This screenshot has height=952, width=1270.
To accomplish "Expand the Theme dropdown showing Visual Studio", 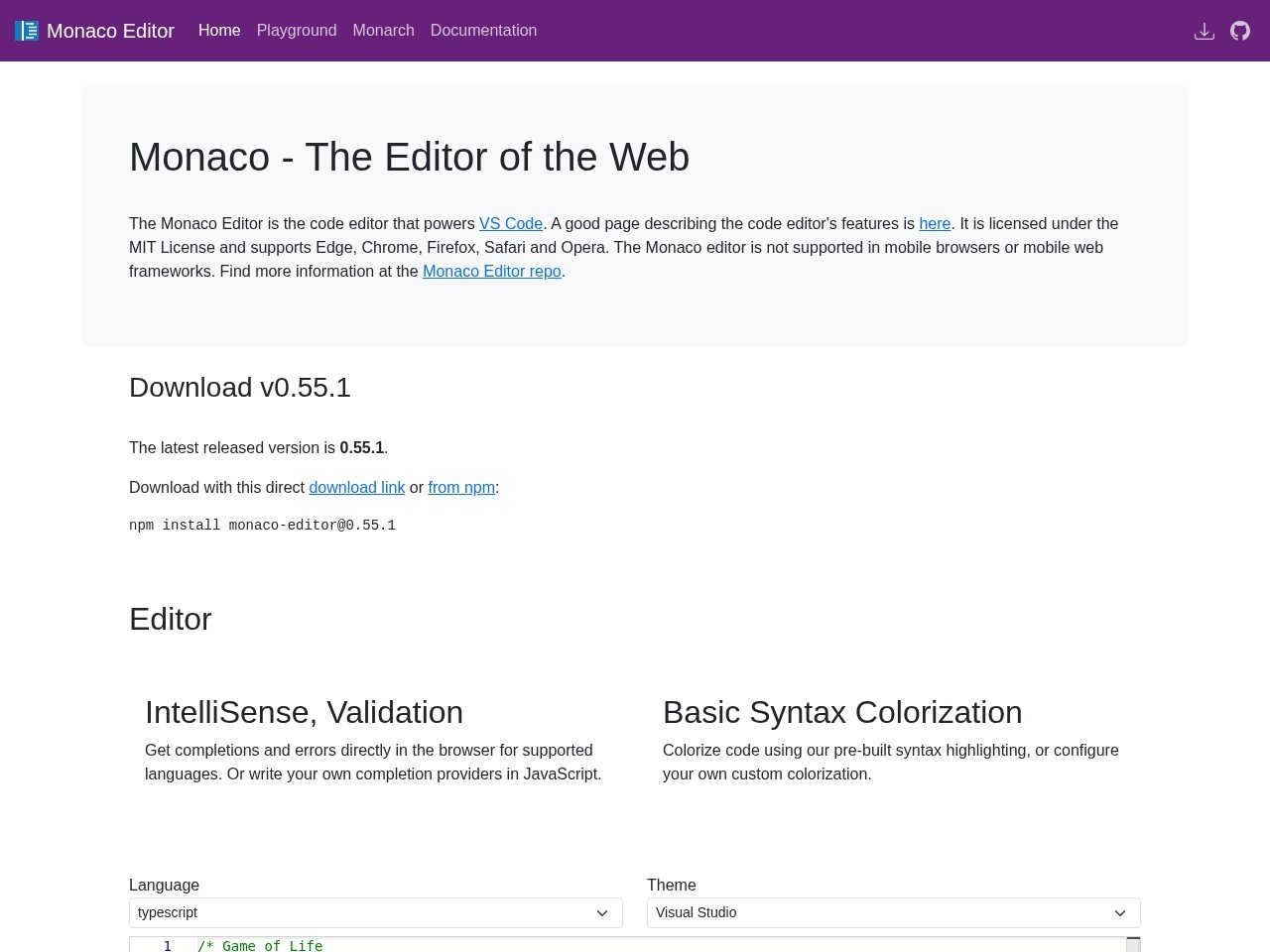I will pos(894,912).
